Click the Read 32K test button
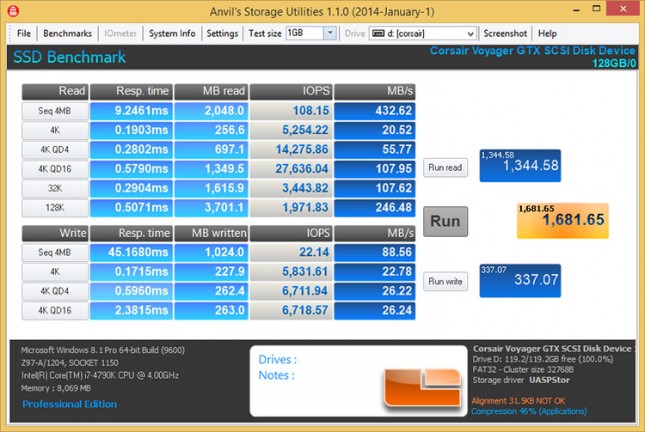Image resolution: width=645 pixels, height=432 pixels. (55, 188)
